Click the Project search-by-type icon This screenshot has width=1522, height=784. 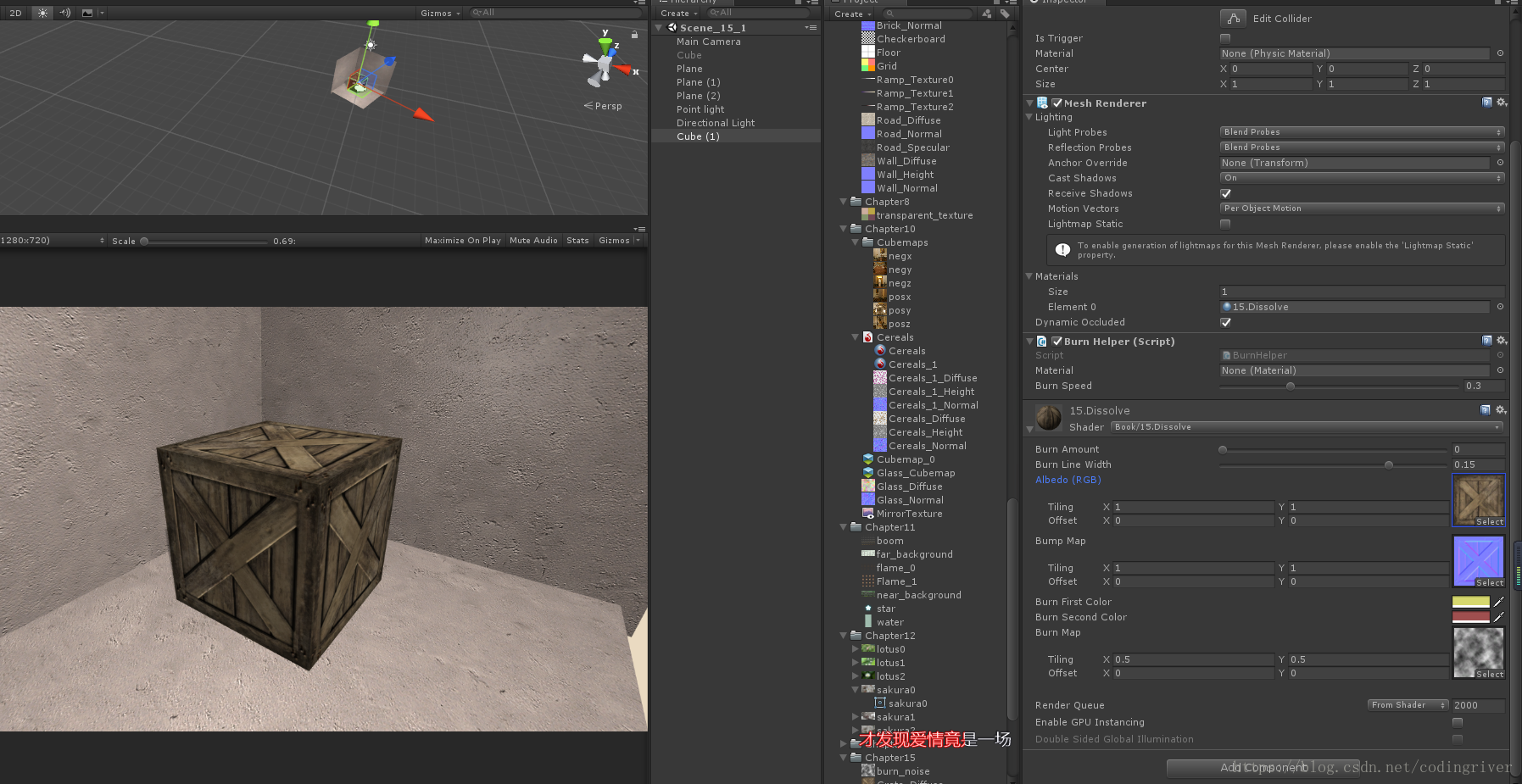pyautogui.click(x=986, y=14)
